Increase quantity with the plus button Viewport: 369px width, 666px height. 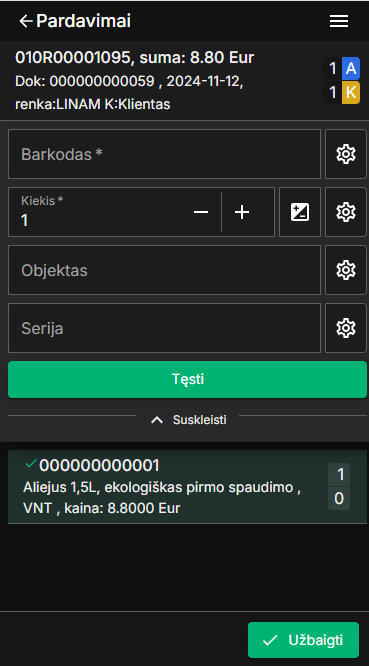[242, 212]
